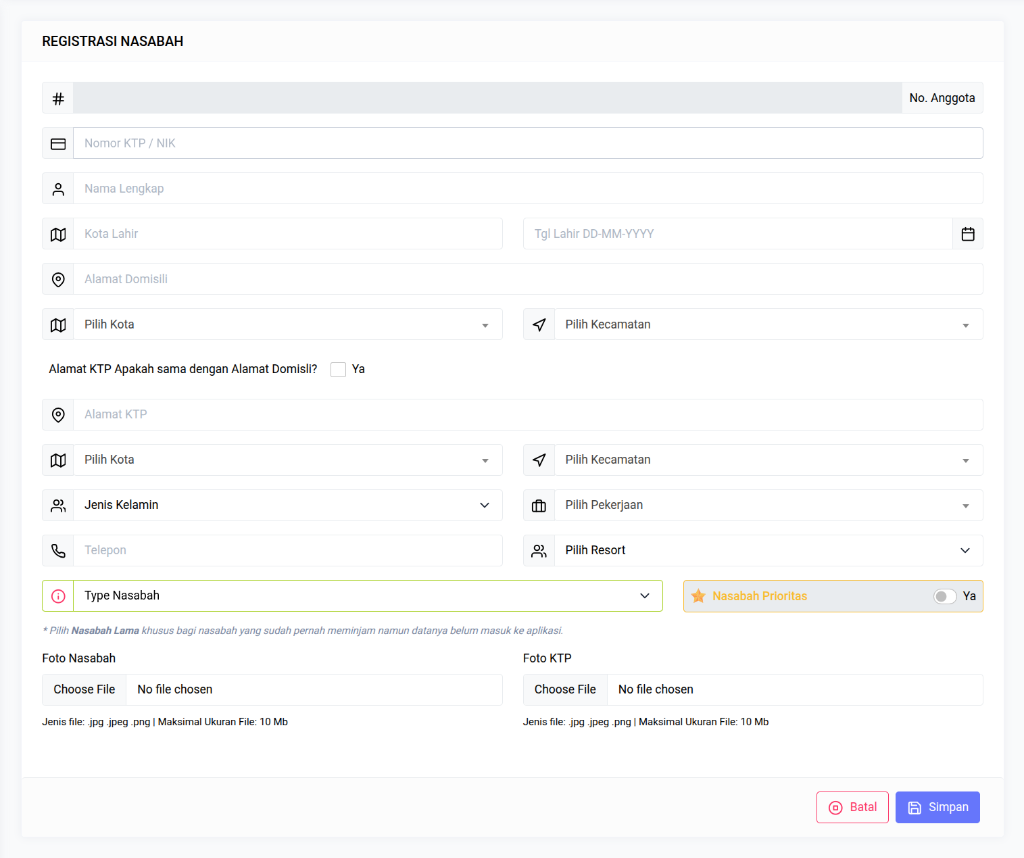Click the info icon beside Type Nasabah
This screenshot has width=1024, height=858.
click(x=58, y=596)
